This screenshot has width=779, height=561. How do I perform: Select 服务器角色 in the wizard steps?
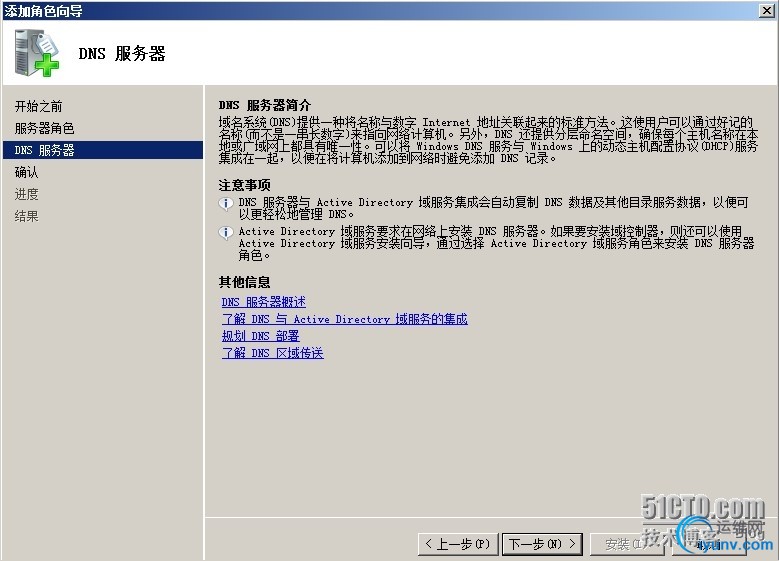click(44, 128)
